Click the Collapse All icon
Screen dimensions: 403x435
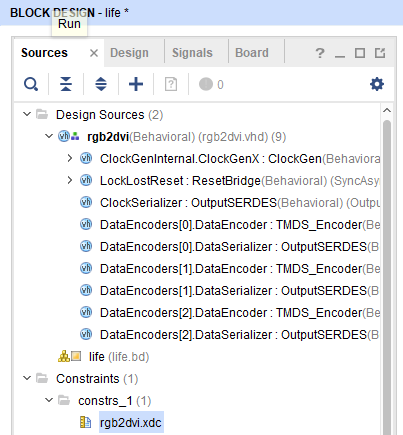(x=66, y=84)
